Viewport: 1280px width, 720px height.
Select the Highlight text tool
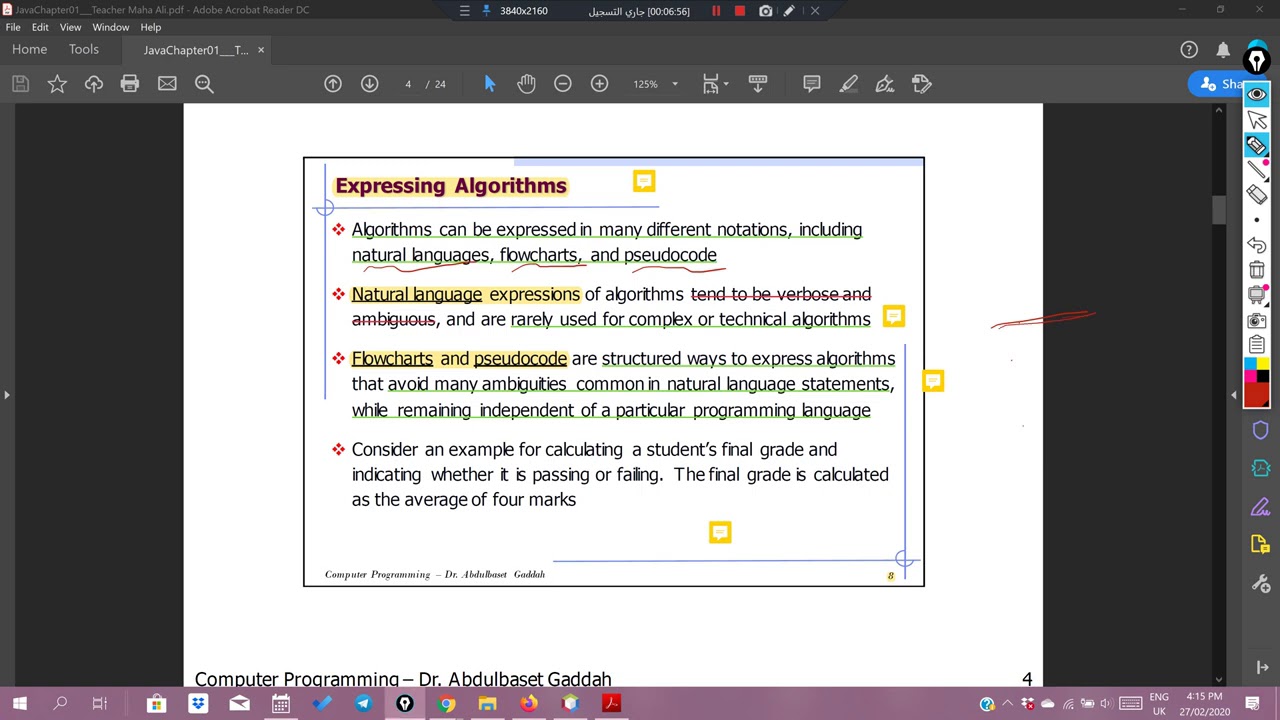848,84
